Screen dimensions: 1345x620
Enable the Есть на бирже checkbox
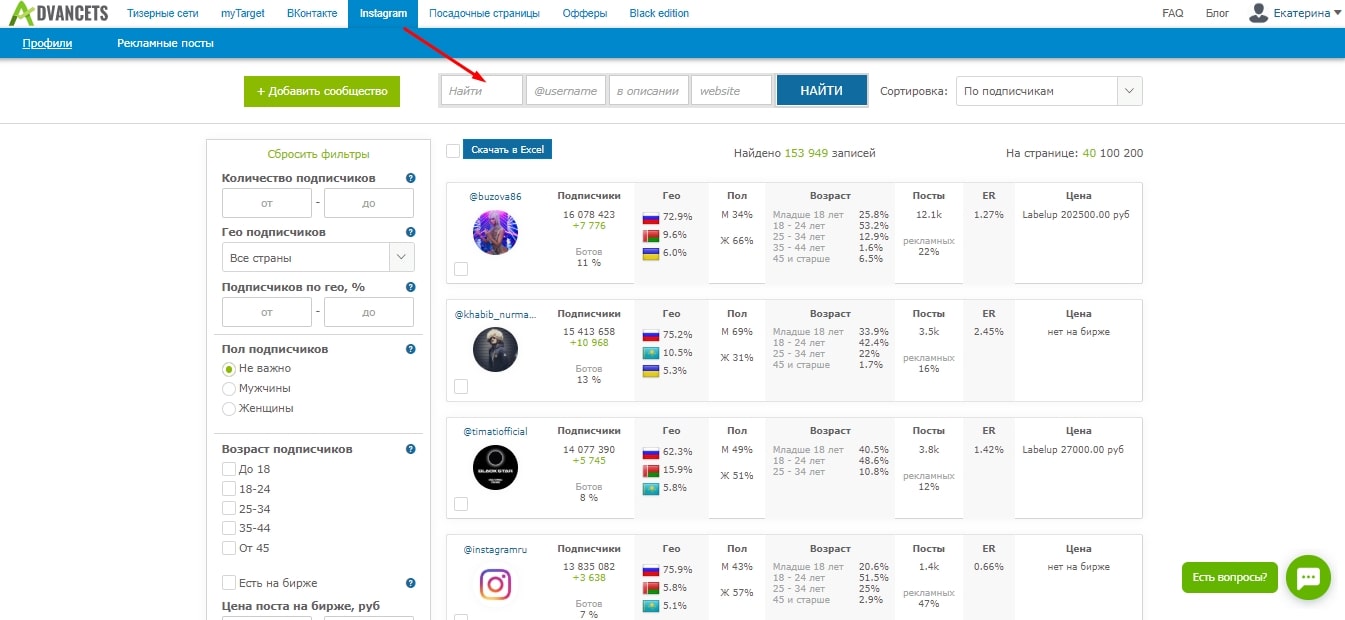(229, 583)
